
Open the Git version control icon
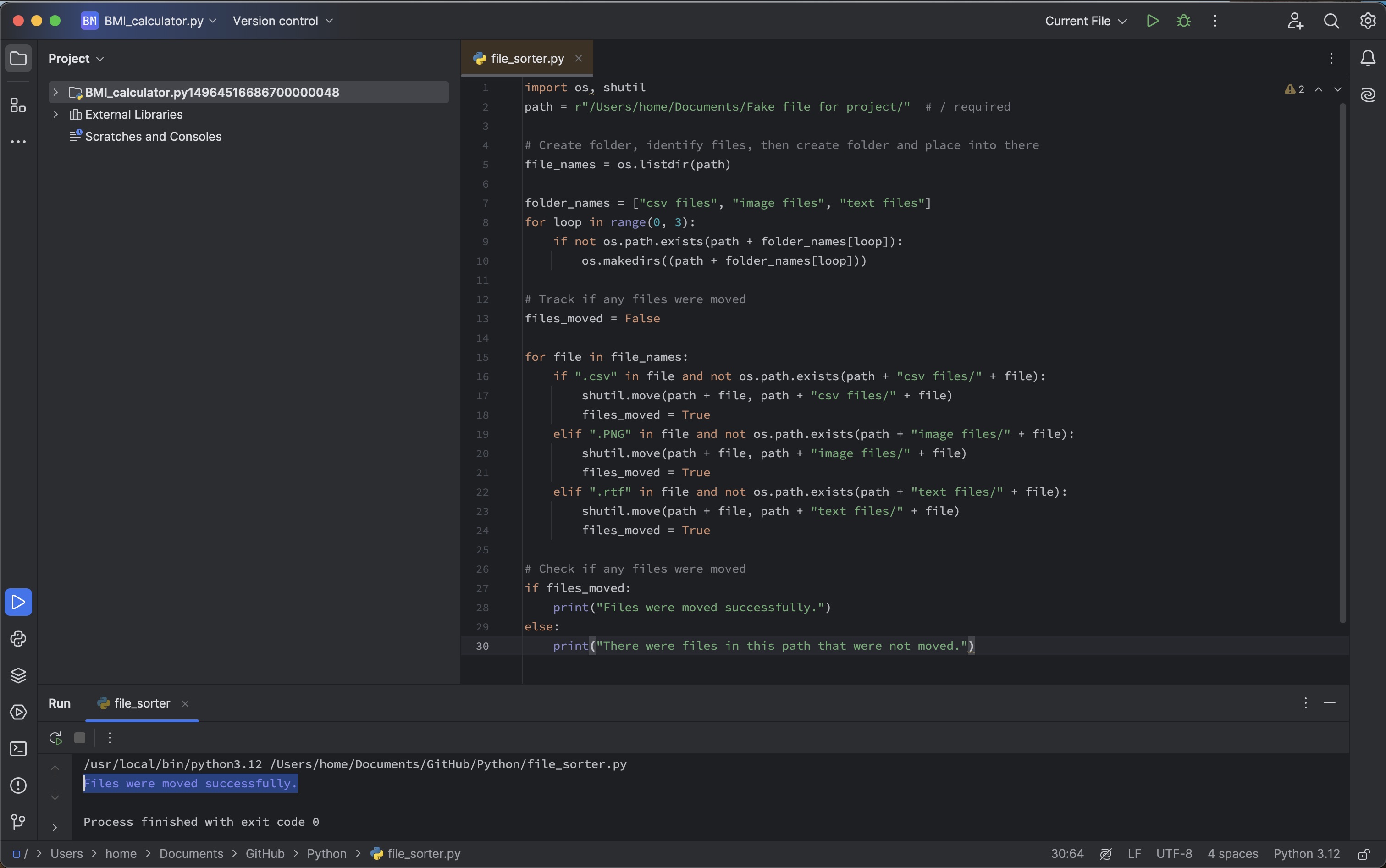(x=18, y=822)
